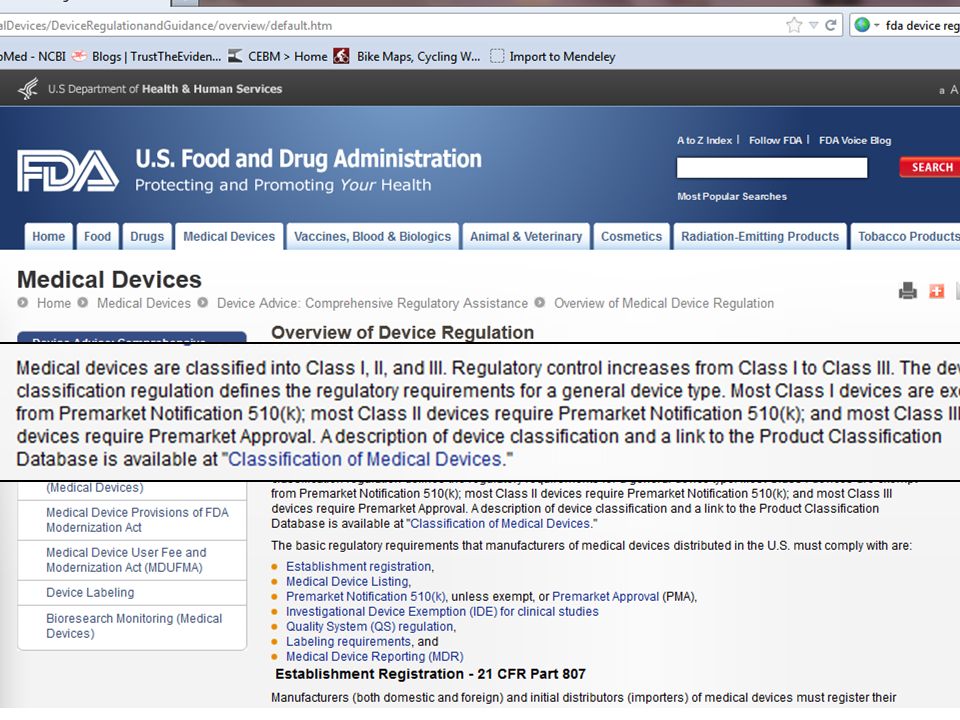Click the HHS eagle logo icon
Viewport: 960px width, 720px height.
tap(28, 89)
